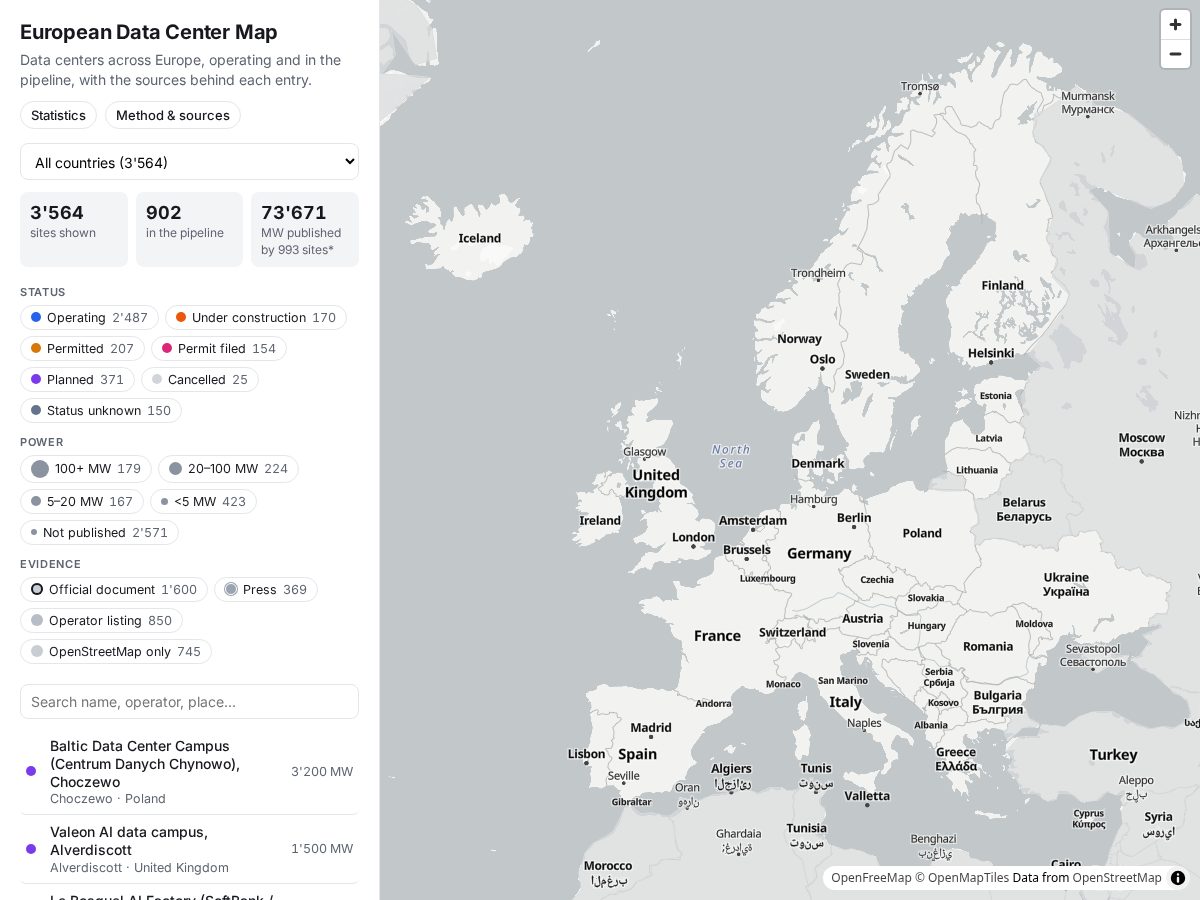Toggle the 100+ MW power filter
This screenshot has width=1200, height=900.
(x=86, y=469)
